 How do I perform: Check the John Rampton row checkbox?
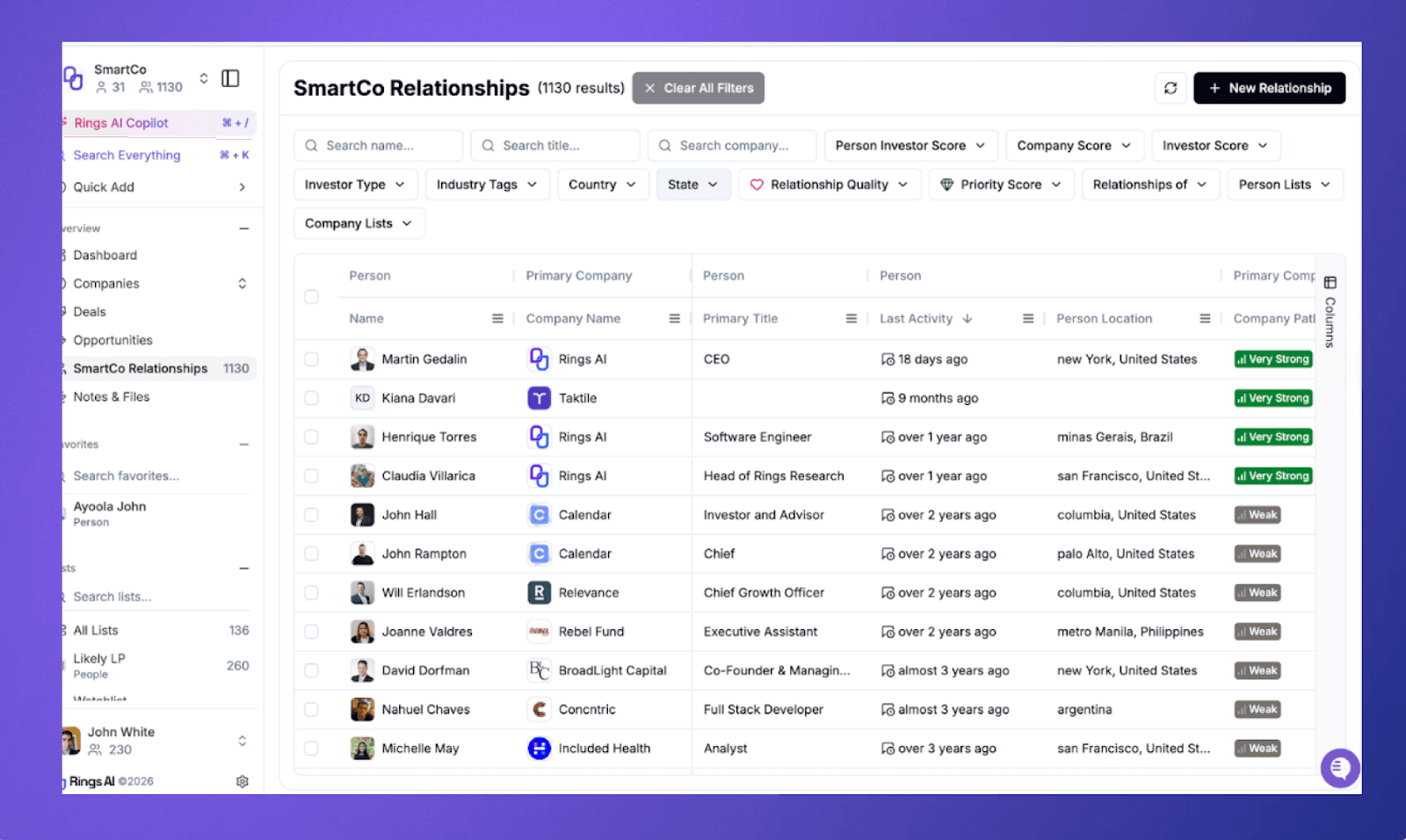311,554
